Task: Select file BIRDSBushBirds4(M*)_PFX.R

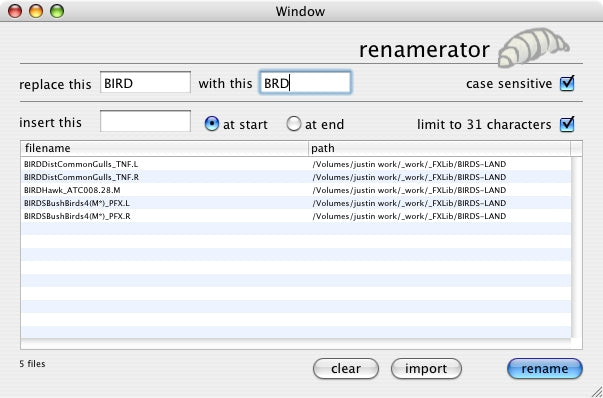Action: click(296, 216)
